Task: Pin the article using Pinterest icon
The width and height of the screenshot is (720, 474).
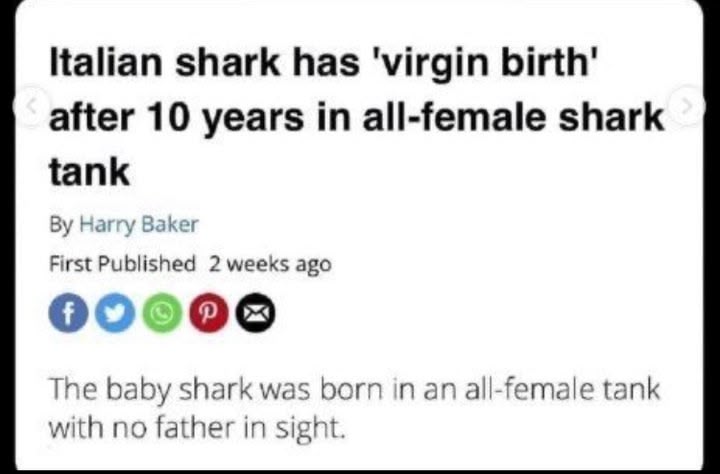Action: [x=208, y=313]
